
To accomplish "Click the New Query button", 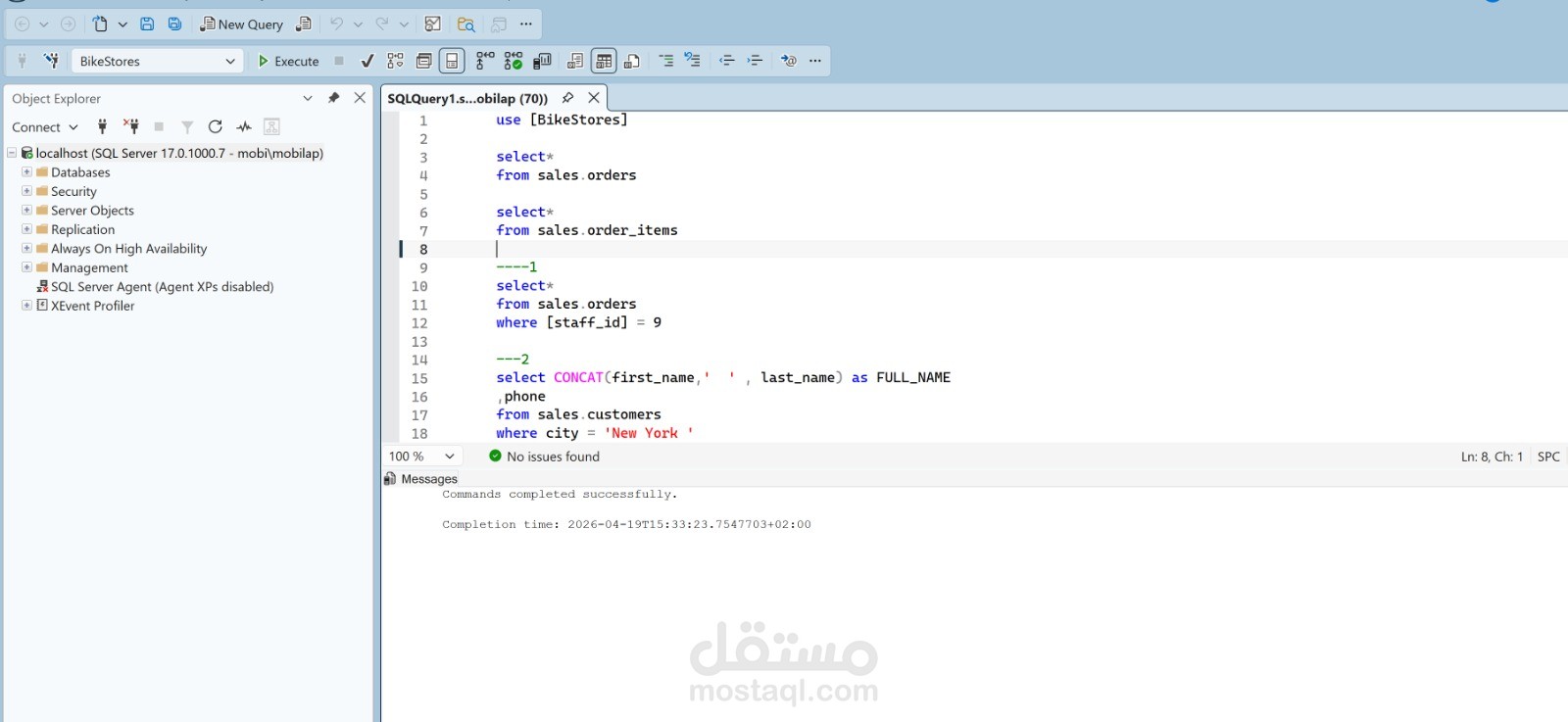I will tap(241, 24).
